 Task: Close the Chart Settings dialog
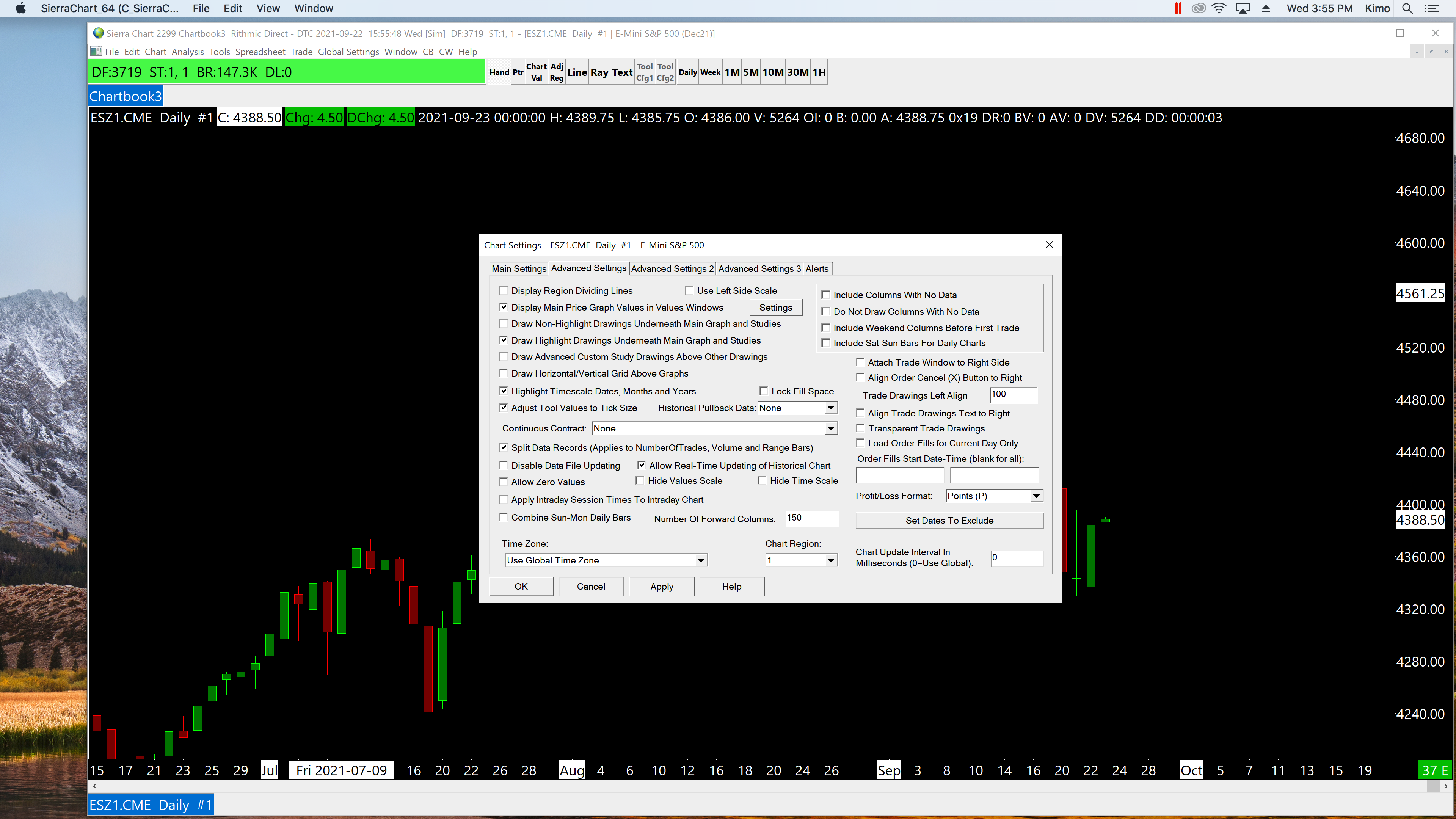click(1049, 245)
